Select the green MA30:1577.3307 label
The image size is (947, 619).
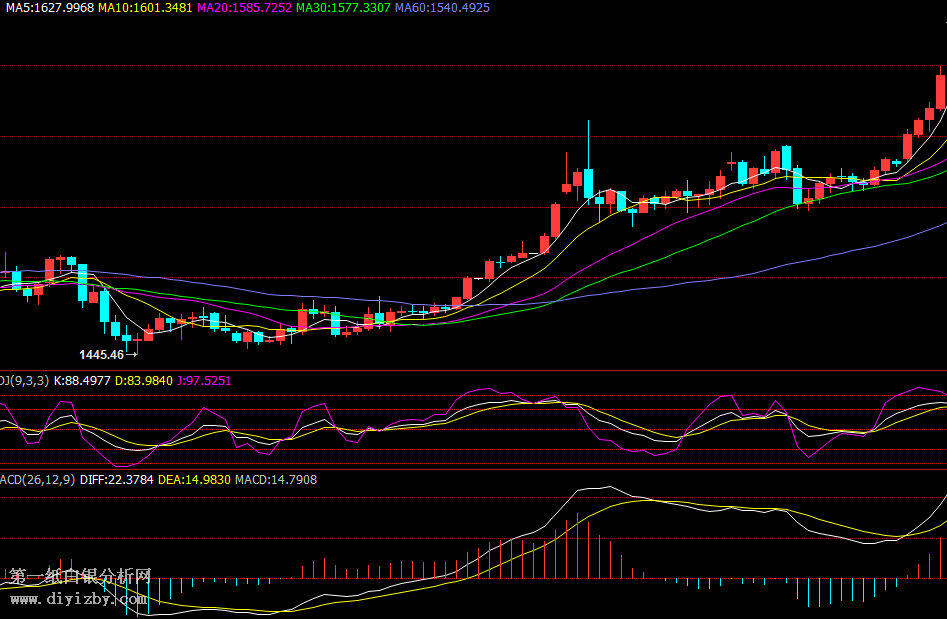[343, 7]
